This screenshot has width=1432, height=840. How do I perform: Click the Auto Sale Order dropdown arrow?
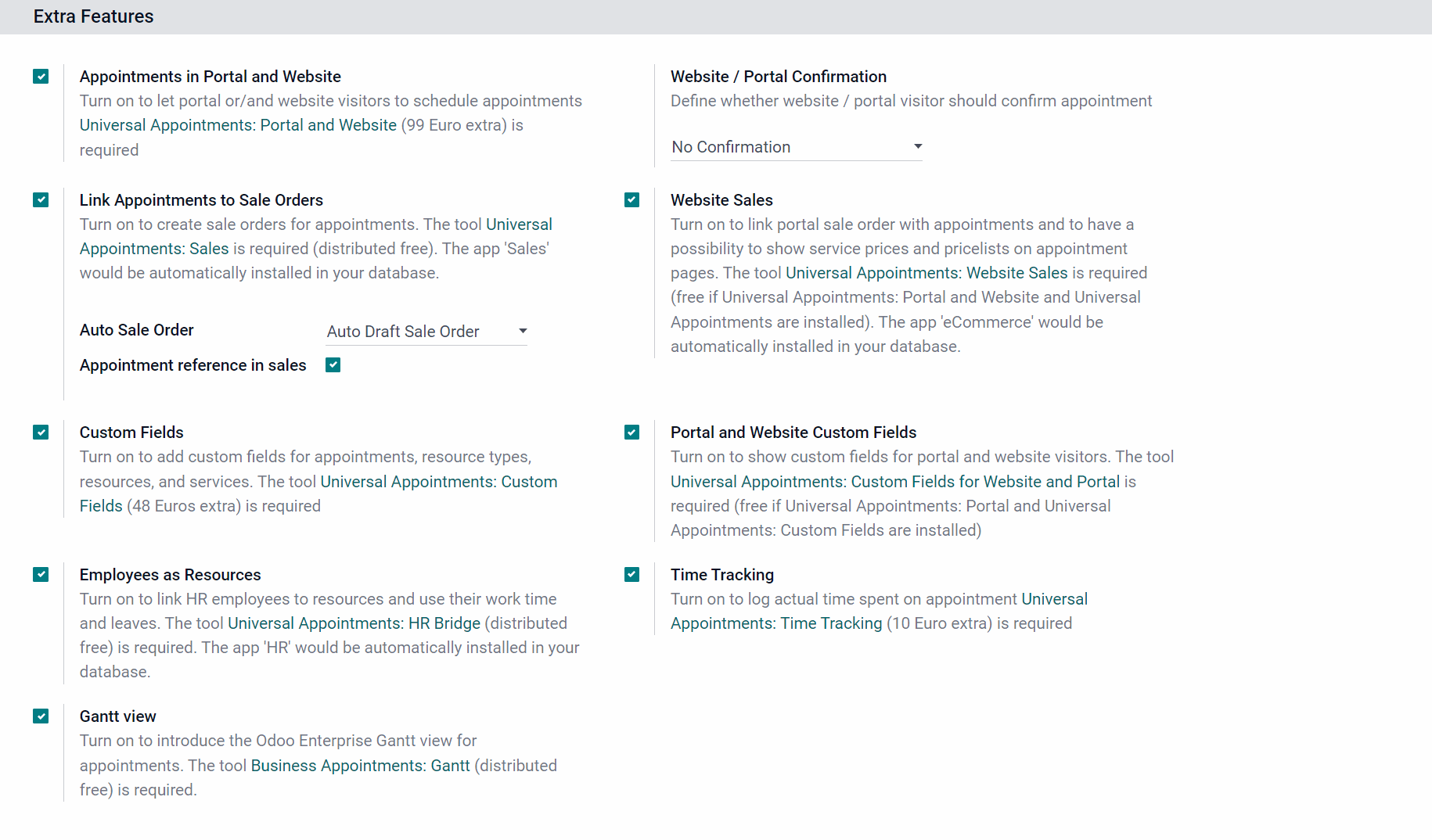click(x=523, y=332)
